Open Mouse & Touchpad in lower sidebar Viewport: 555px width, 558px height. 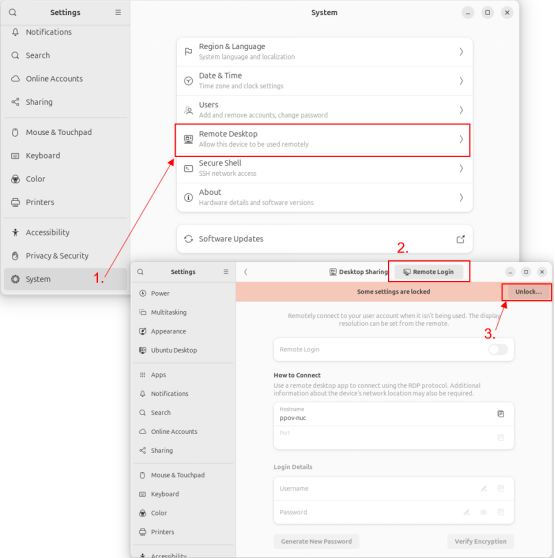point(184,475)
